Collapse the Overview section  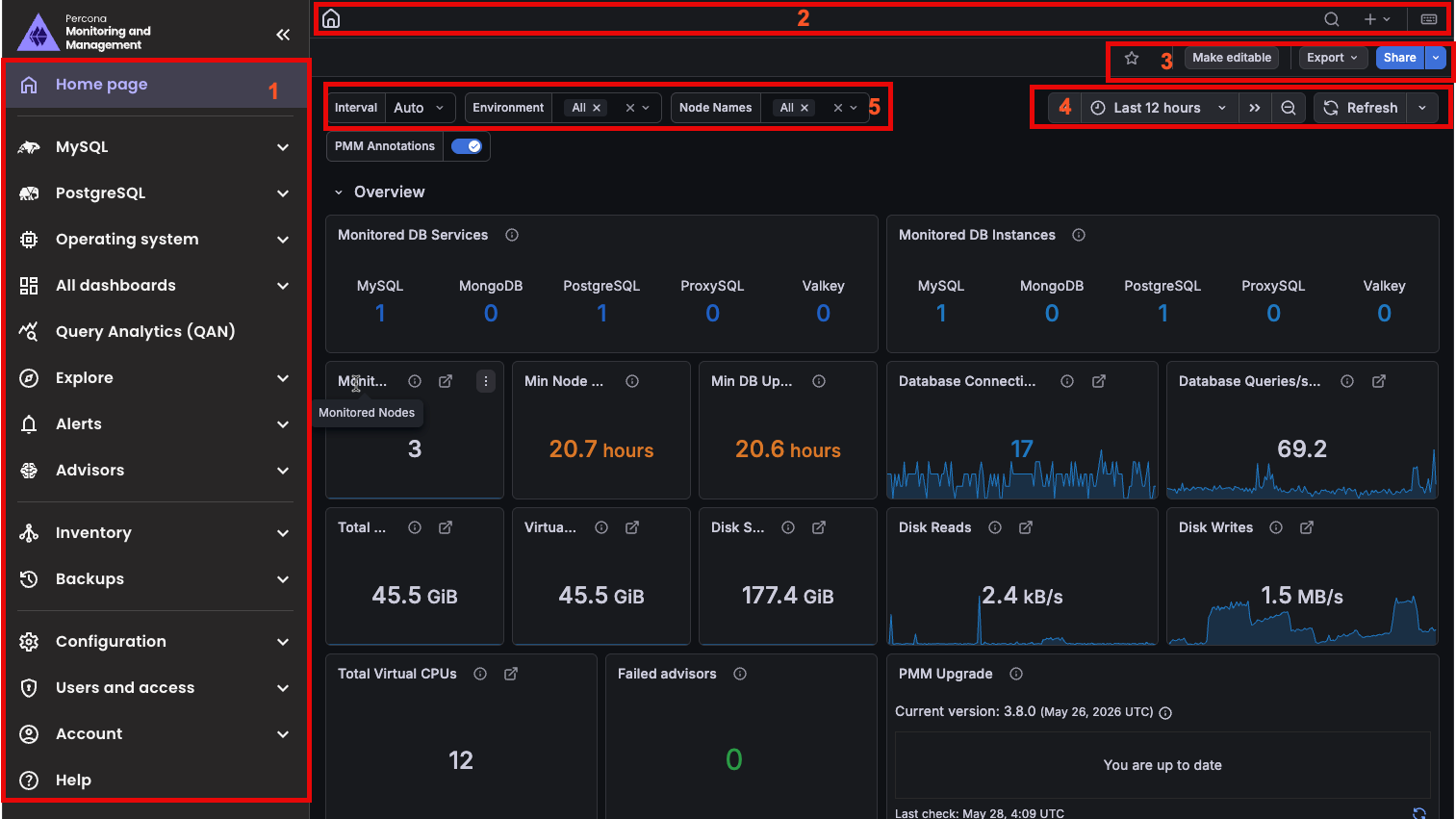[339, 192]
